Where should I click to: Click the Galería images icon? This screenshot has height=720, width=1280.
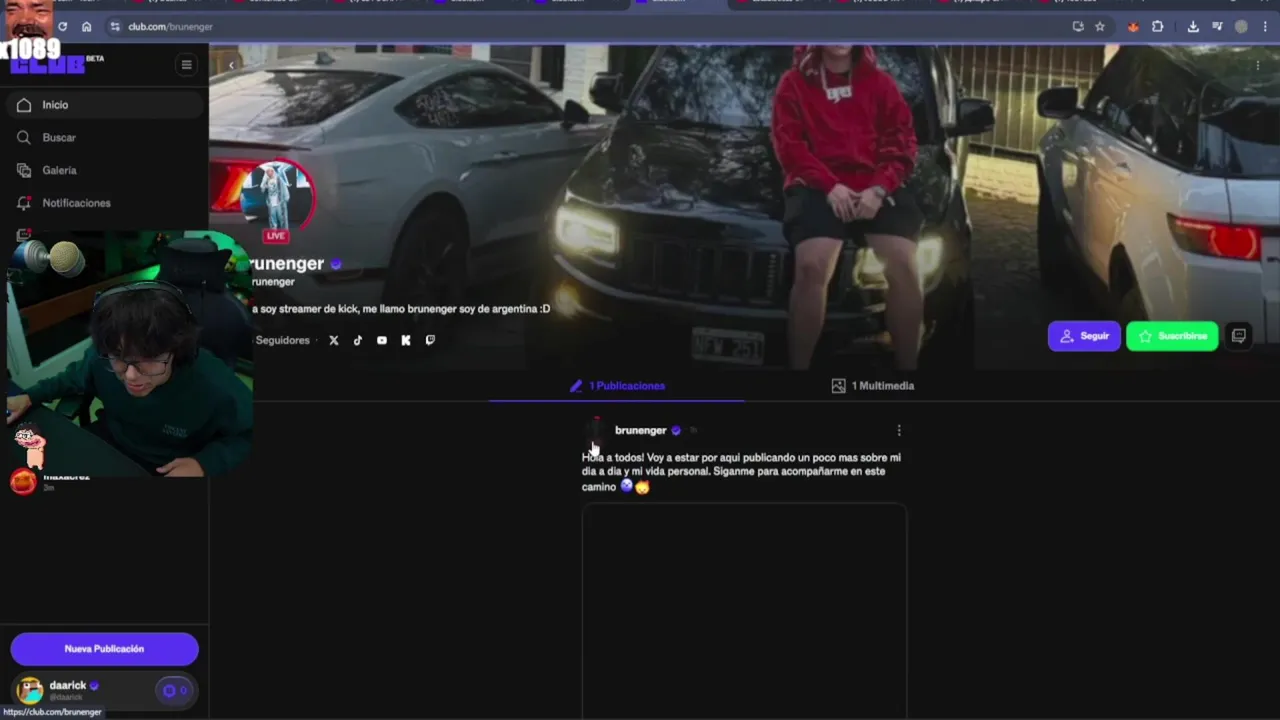[24, 170]
